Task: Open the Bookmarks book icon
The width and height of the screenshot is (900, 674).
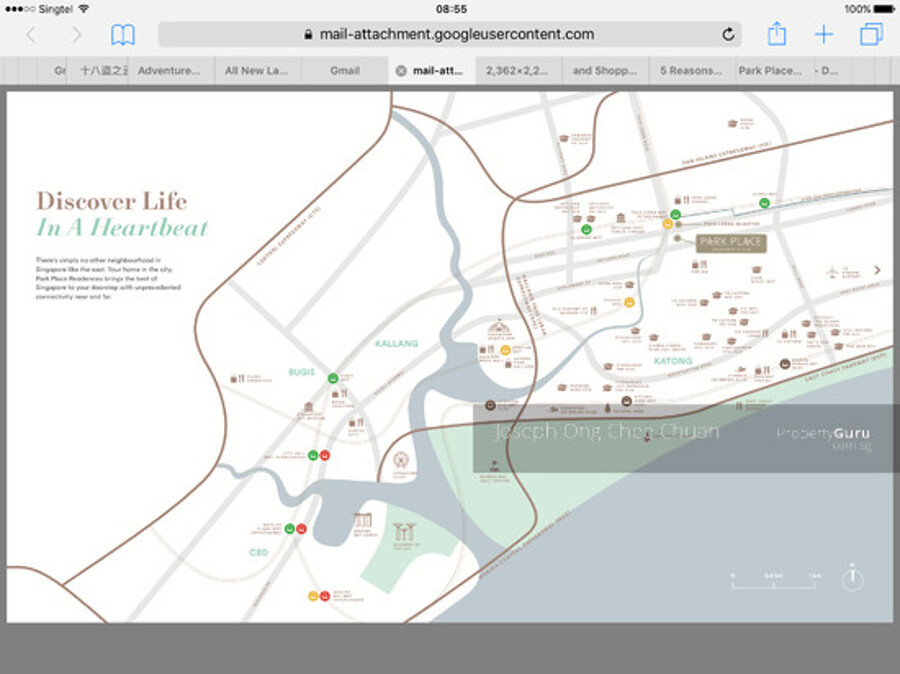Action: pos(122,35)
